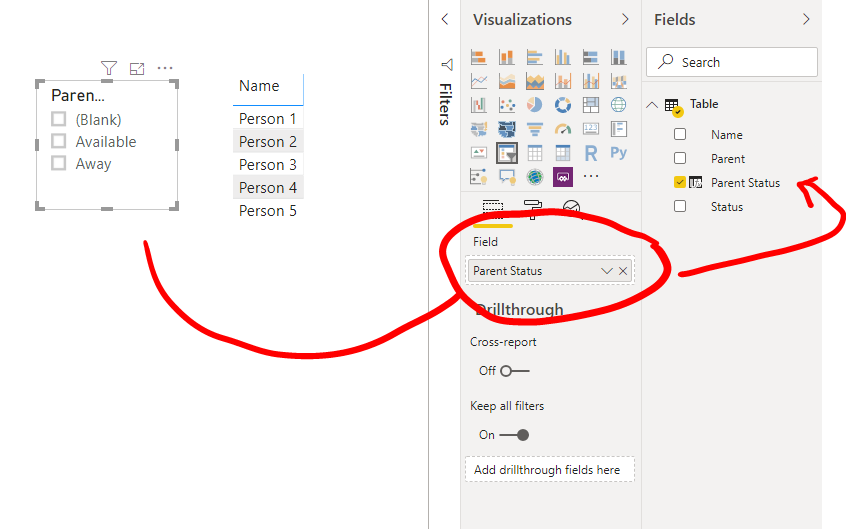Image resolution: width=846 pixels, height=529 pixels.
Task: Select the multi-row card visual
Action: click(x=619, y=129)
